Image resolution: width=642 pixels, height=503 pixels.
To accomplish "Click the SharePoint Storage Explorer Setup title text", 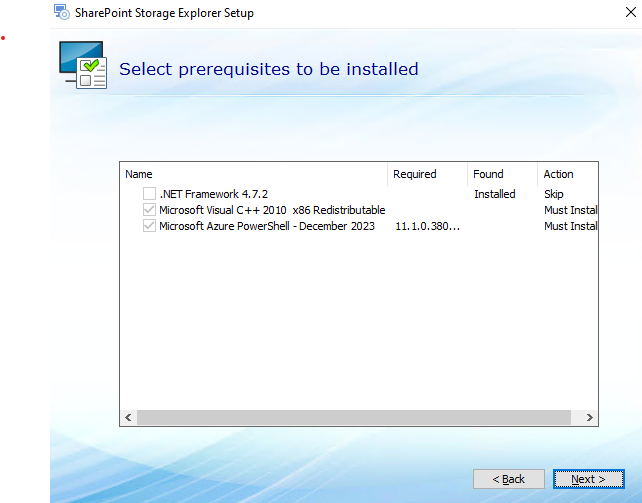I will point(164,13).
